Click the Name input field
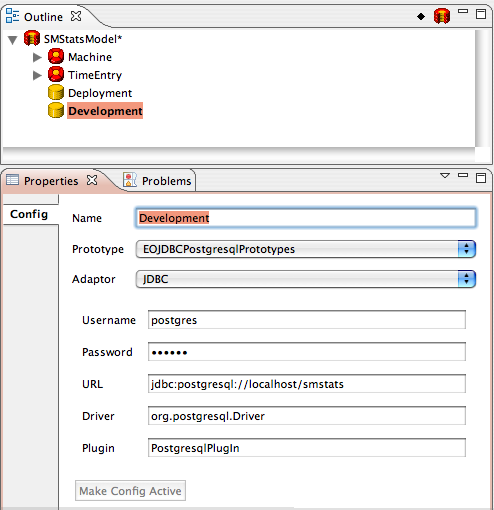 point(306,218)
